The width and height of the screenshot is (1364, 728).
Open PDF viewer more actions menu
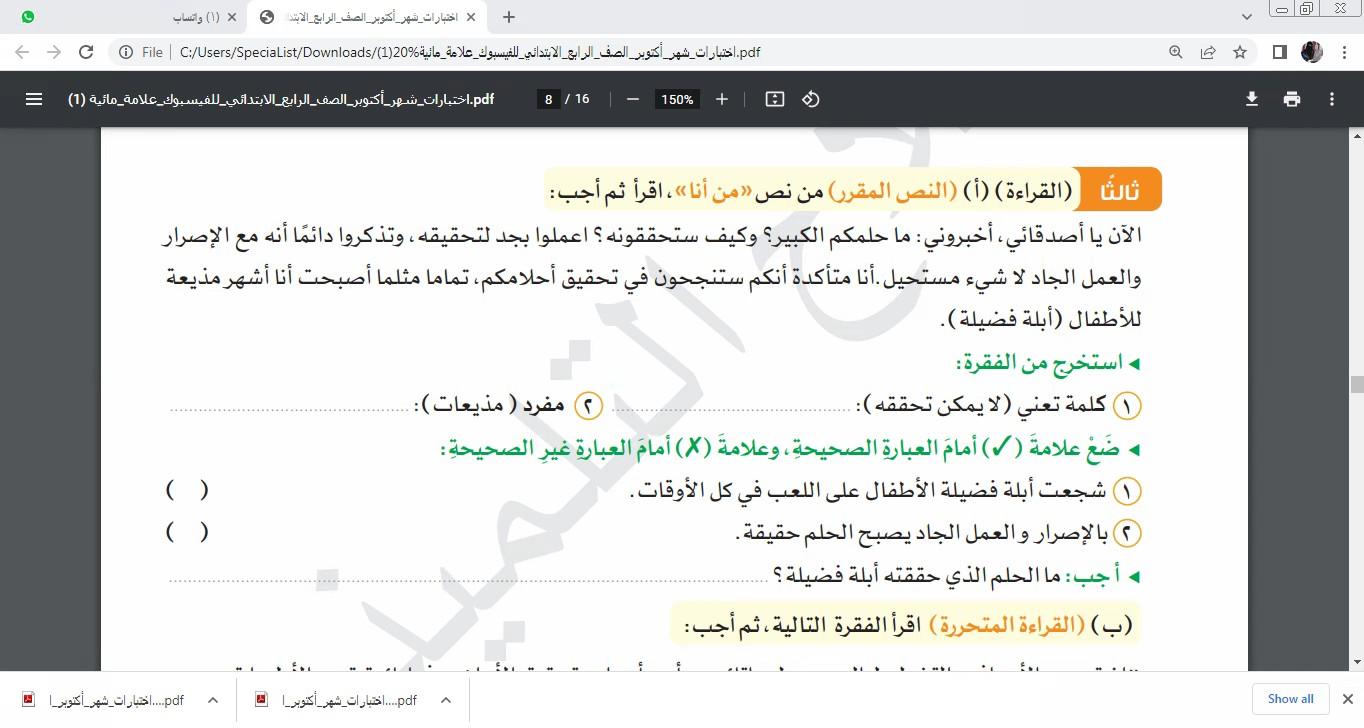tap(1332, 99)
